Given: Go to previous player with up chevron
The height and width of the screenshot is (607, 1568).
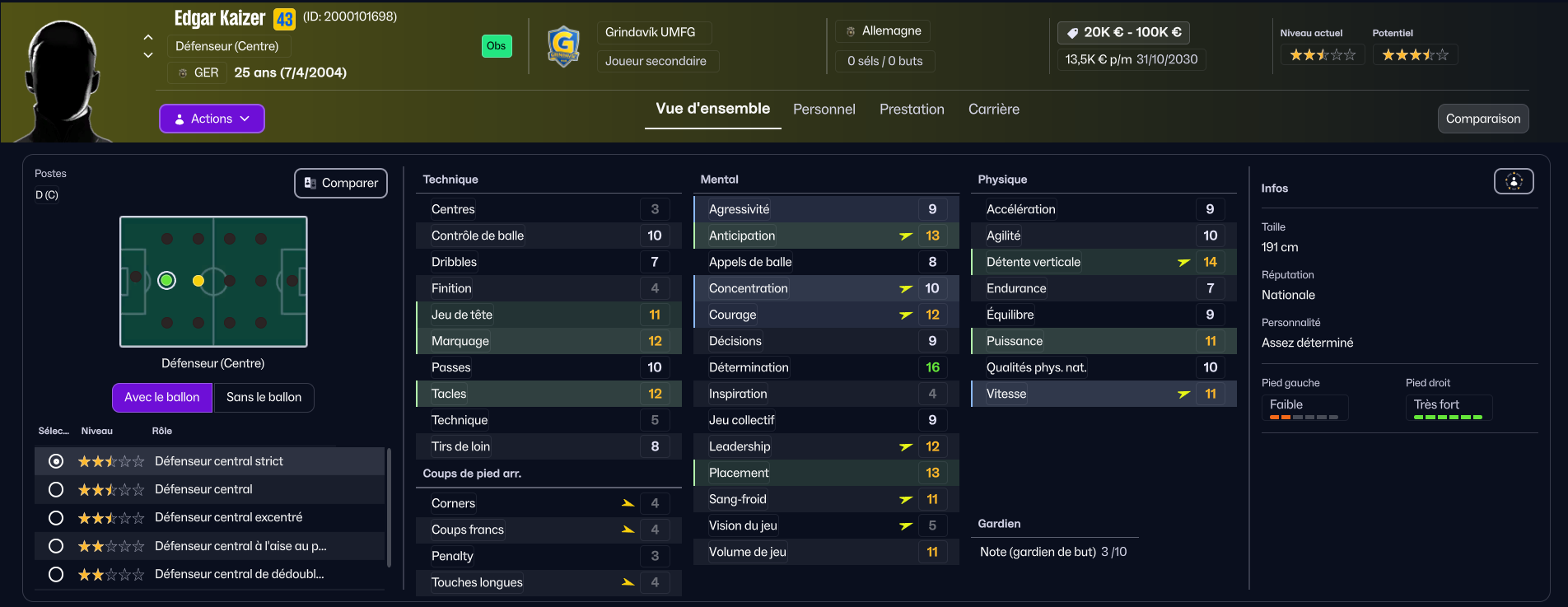Looking at the screenshot, I should (x=148, y=37).
